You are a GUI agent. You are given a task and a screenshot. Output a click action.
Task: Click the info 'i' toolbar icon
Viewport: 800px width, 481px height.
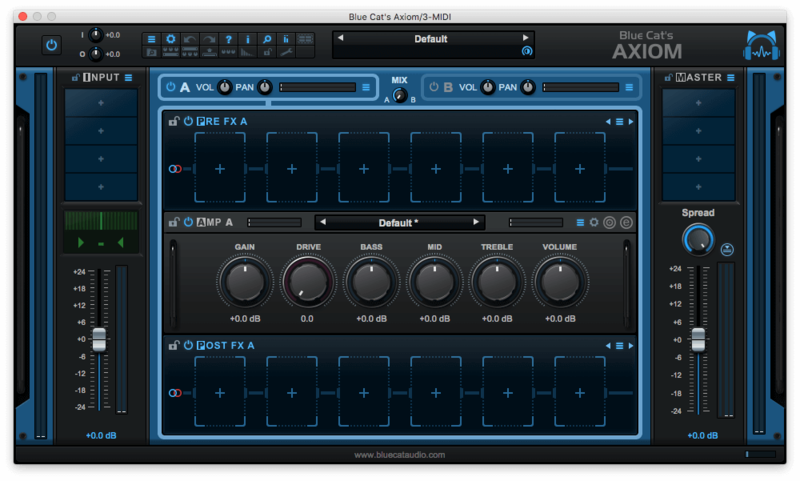pos(248,39)
